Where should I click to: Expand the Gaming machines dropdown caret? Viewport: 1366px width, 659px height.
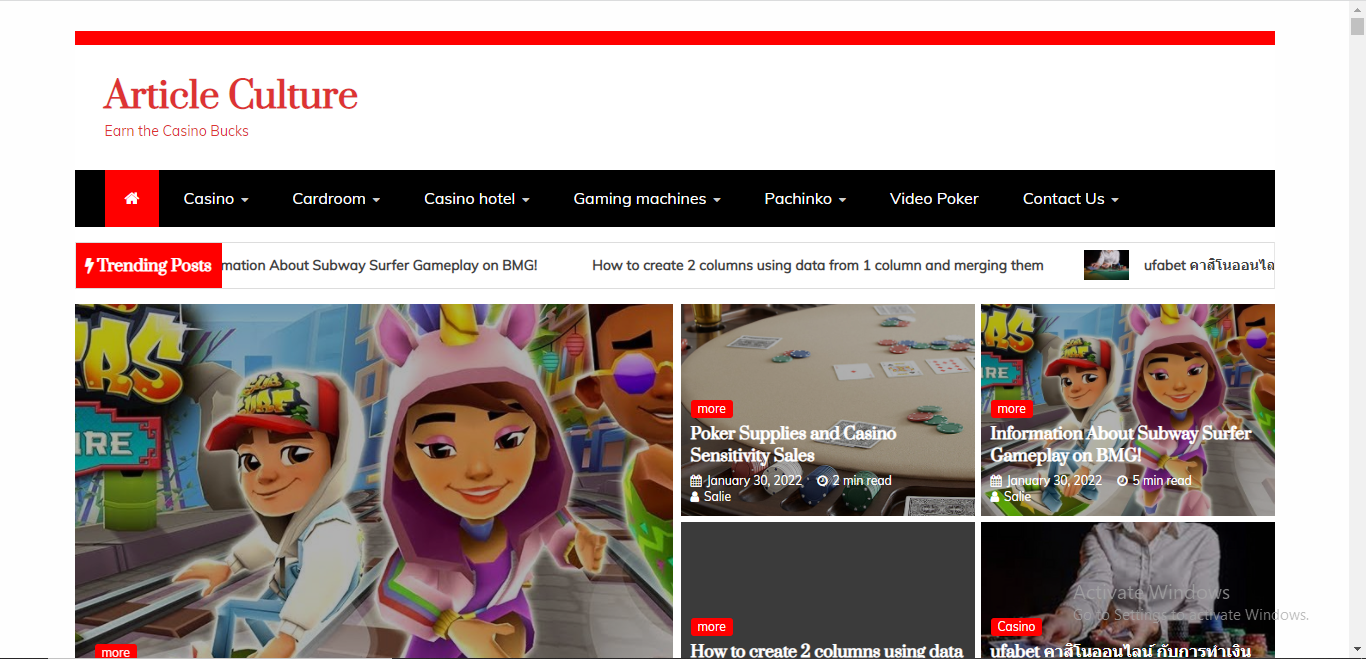[x=717, y=200]
